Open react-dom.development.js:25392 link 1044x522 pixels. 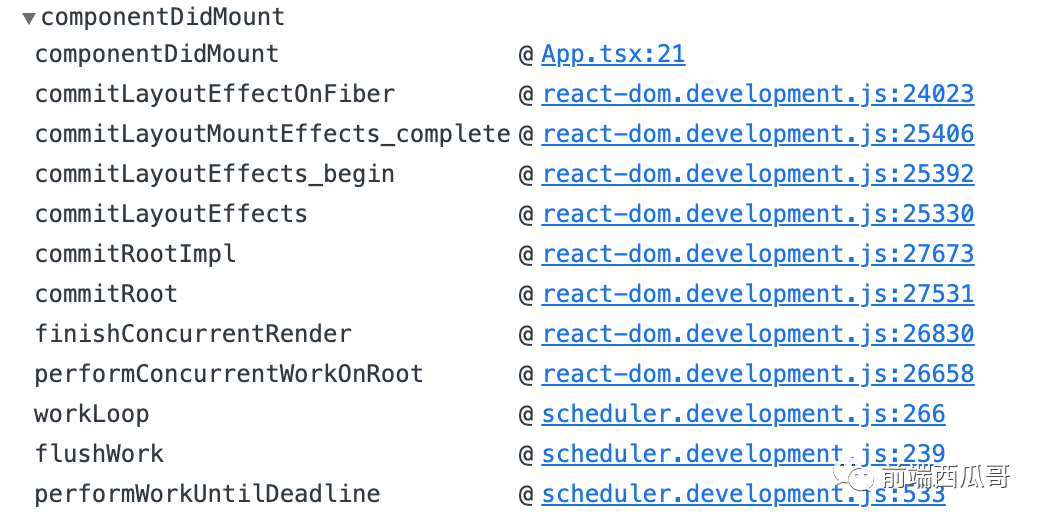[758, 174]
